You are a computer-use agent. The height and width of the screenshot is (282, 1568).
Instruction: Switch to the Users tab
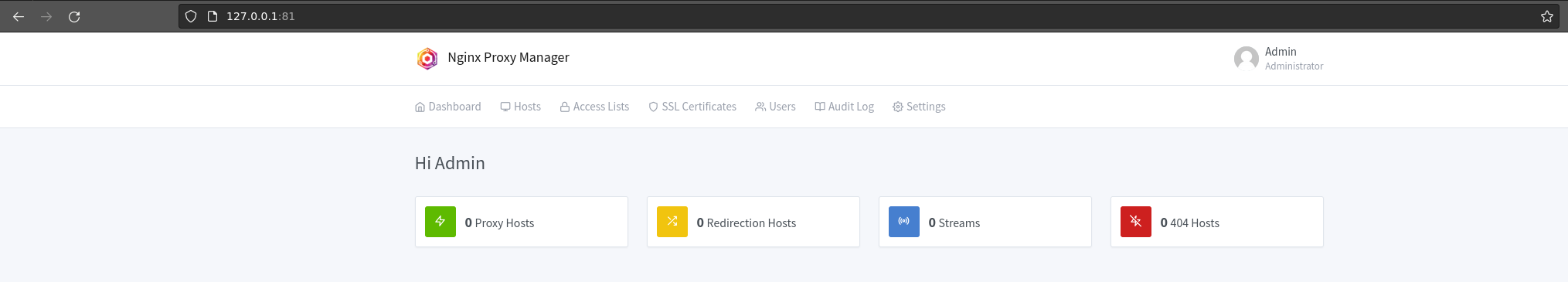click(775, 107)
